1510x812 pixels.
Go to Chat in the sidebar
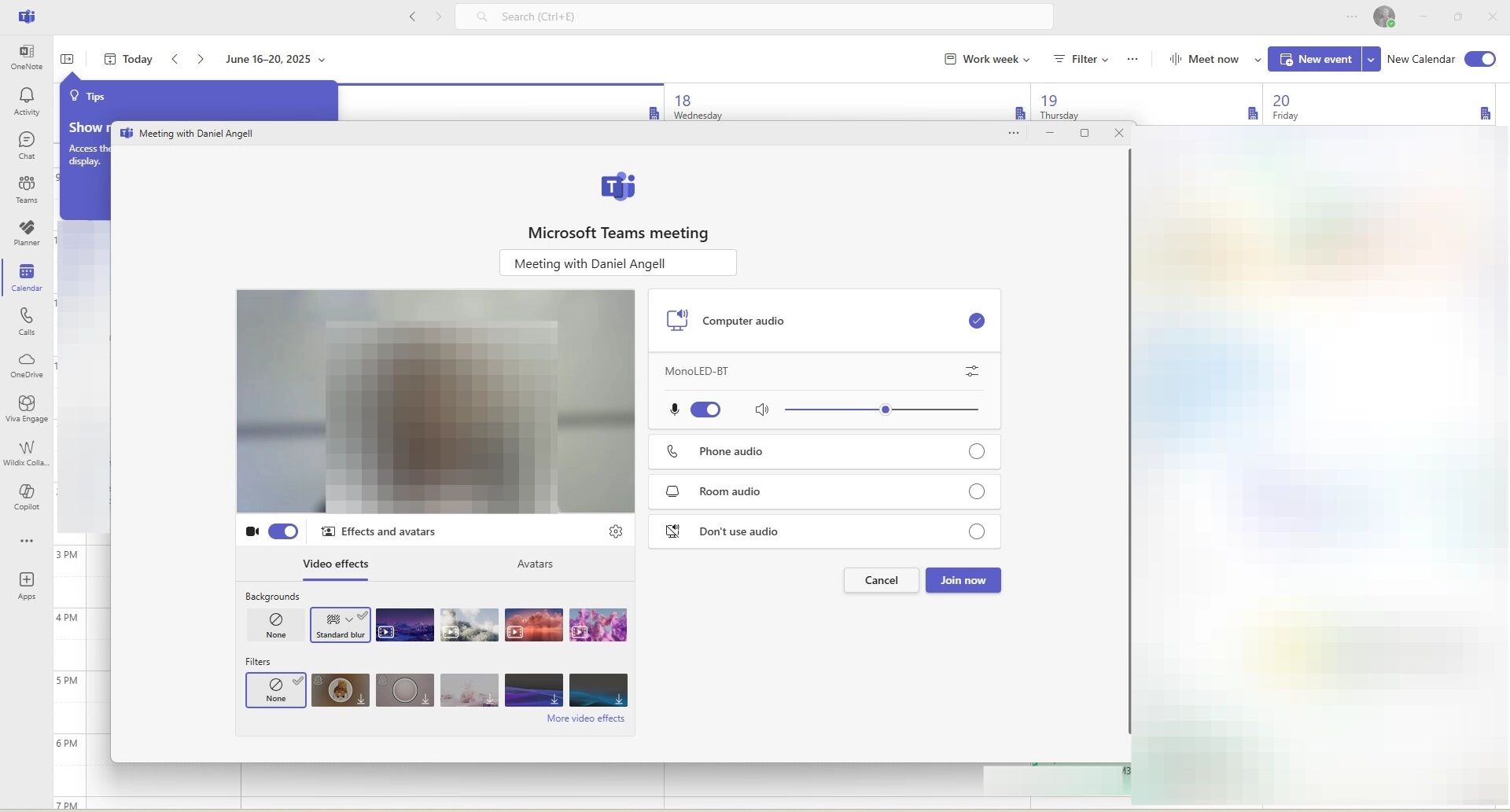click(27, 145)
